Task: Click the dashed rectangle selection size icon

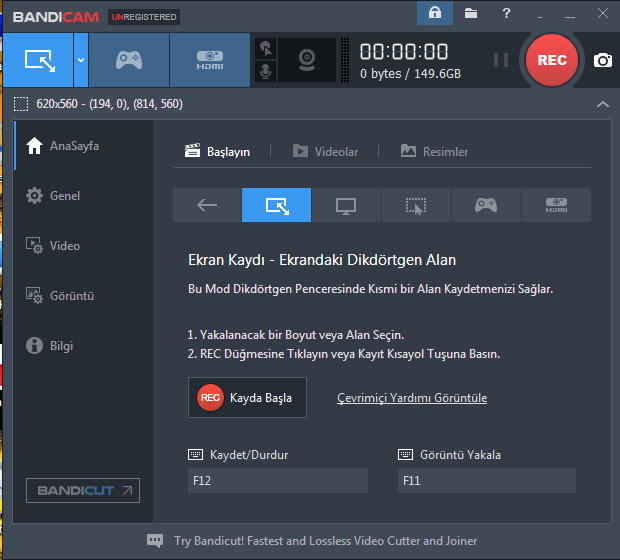Action: click(x=21, y=104)
